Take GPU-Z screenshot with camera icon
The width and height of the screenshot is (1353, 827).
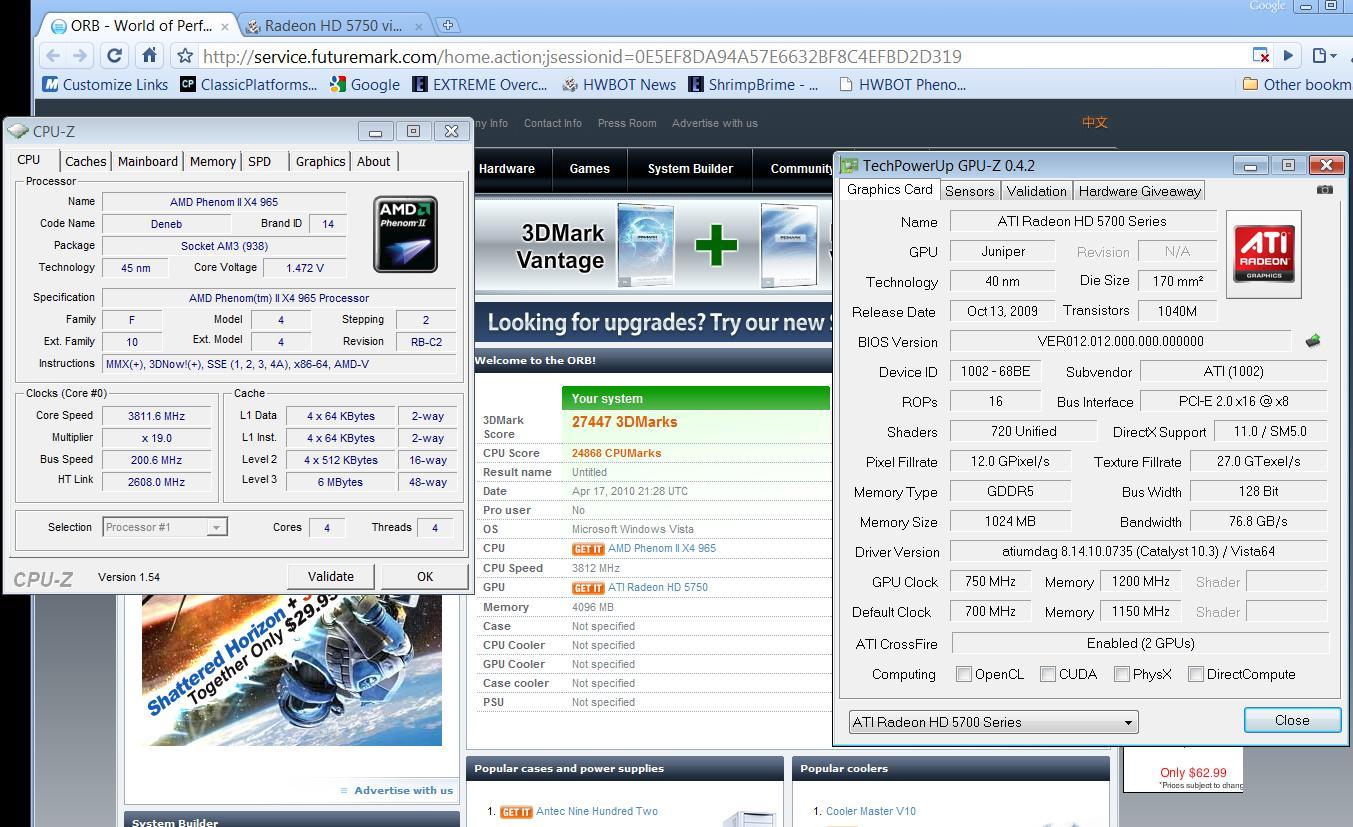coord(1324,189)
